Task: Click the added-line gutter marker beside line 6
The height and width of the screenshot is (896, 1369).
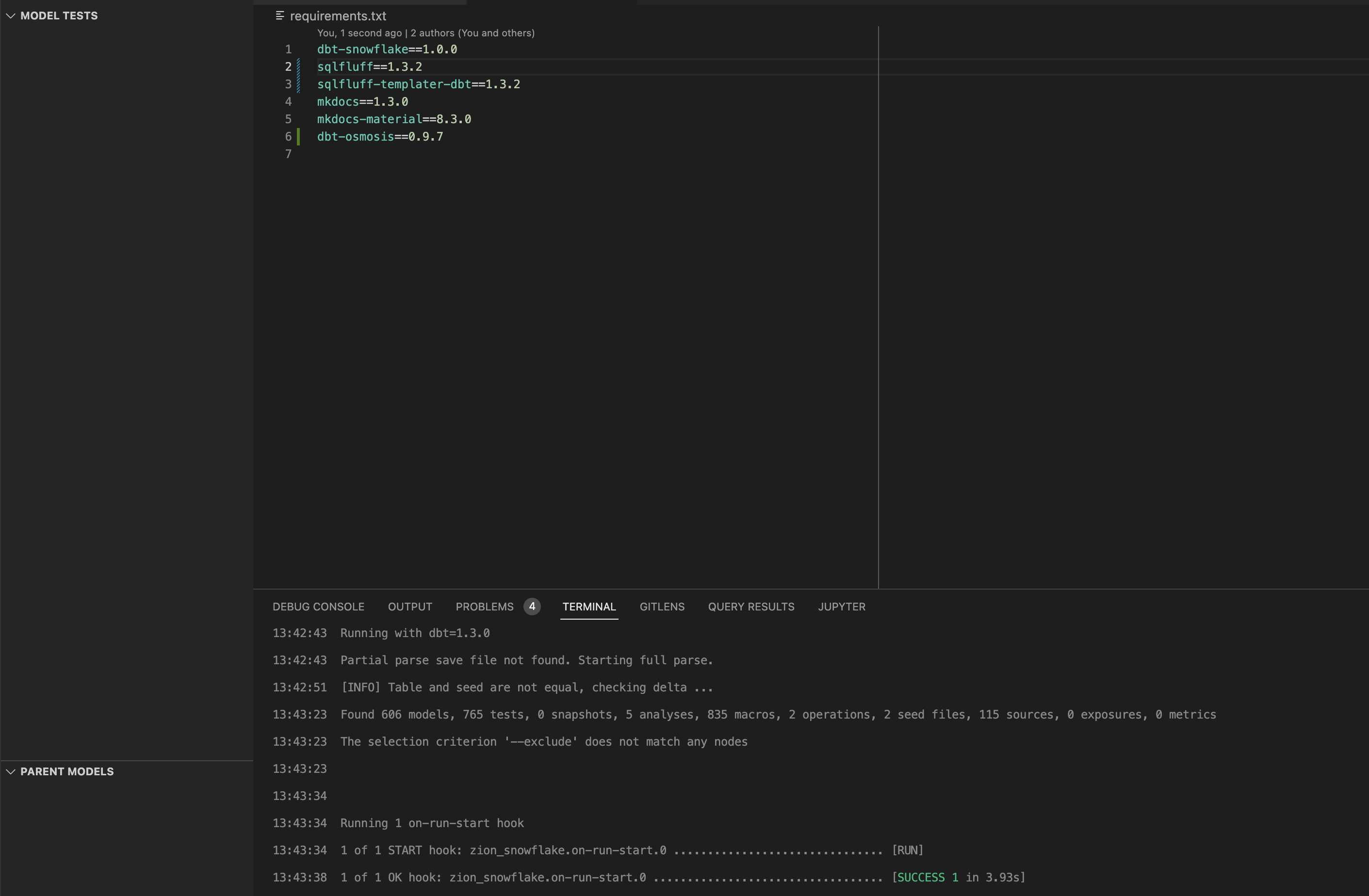Action: coord(298,136)
